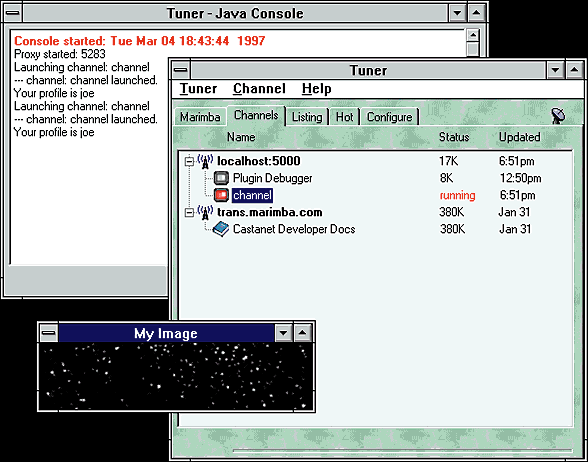Select the Hot tab
The width and height of the screenshot is (588, 462).
pos(344,117)
